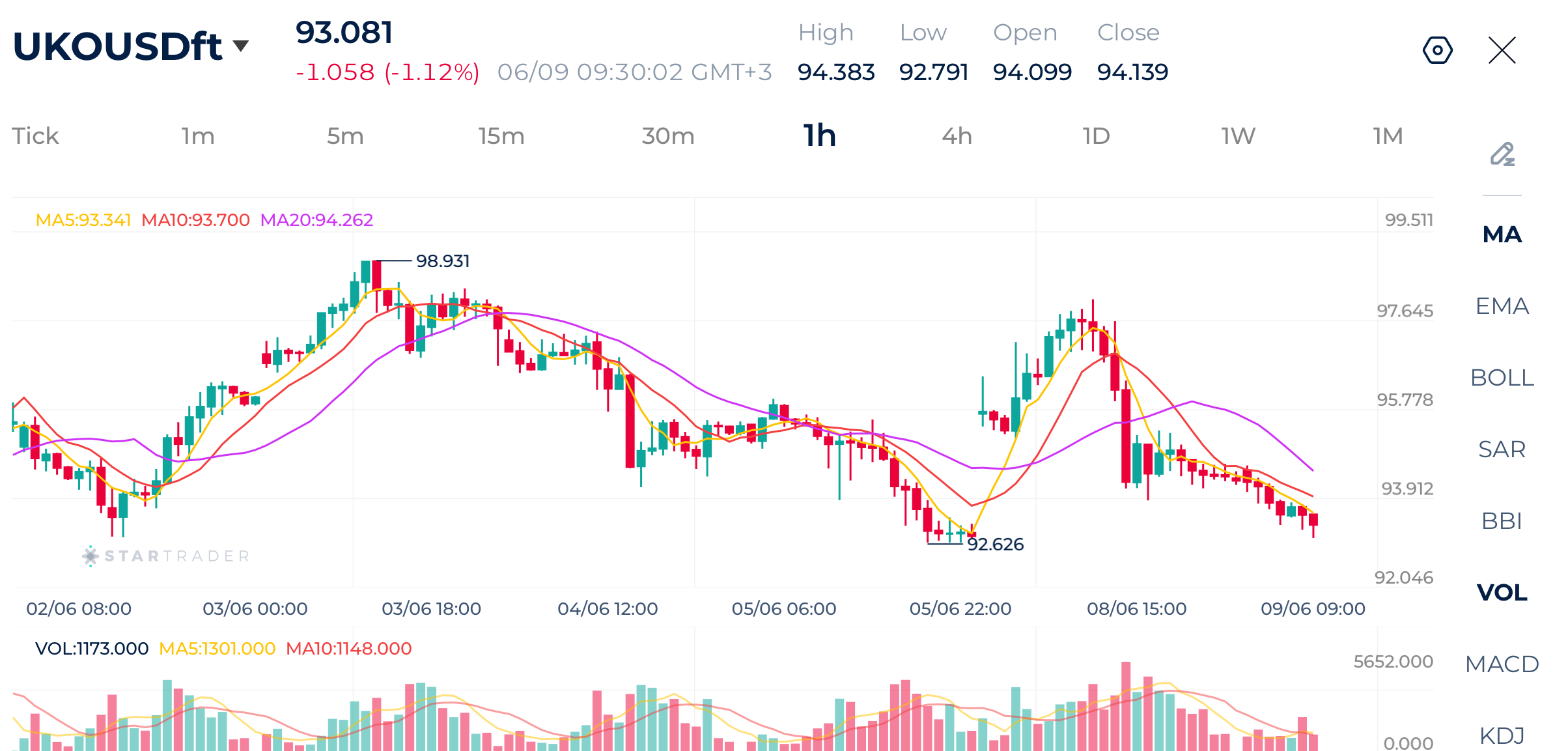Viewport: 1568px width, 751px height.
Task: Select the SAR indicator
Action: click(x=1502, y=449)
